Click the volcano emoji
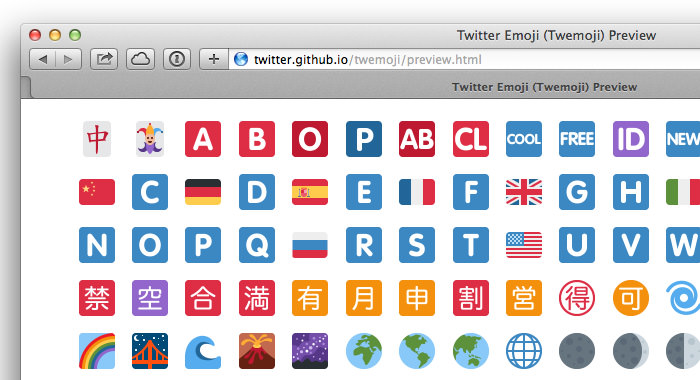The width and height of the screenshot is (700, 380). point(257,351)
